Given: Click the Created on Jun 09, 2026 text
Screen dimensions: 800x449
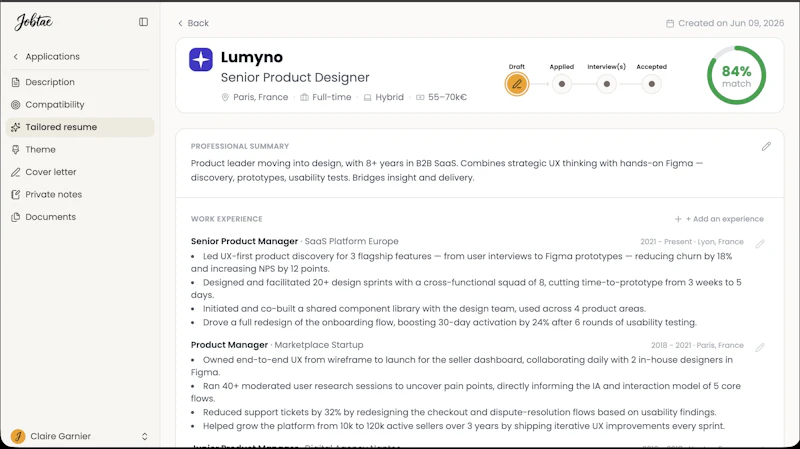Looking at the screenshot, I should (x=731, y=23).
